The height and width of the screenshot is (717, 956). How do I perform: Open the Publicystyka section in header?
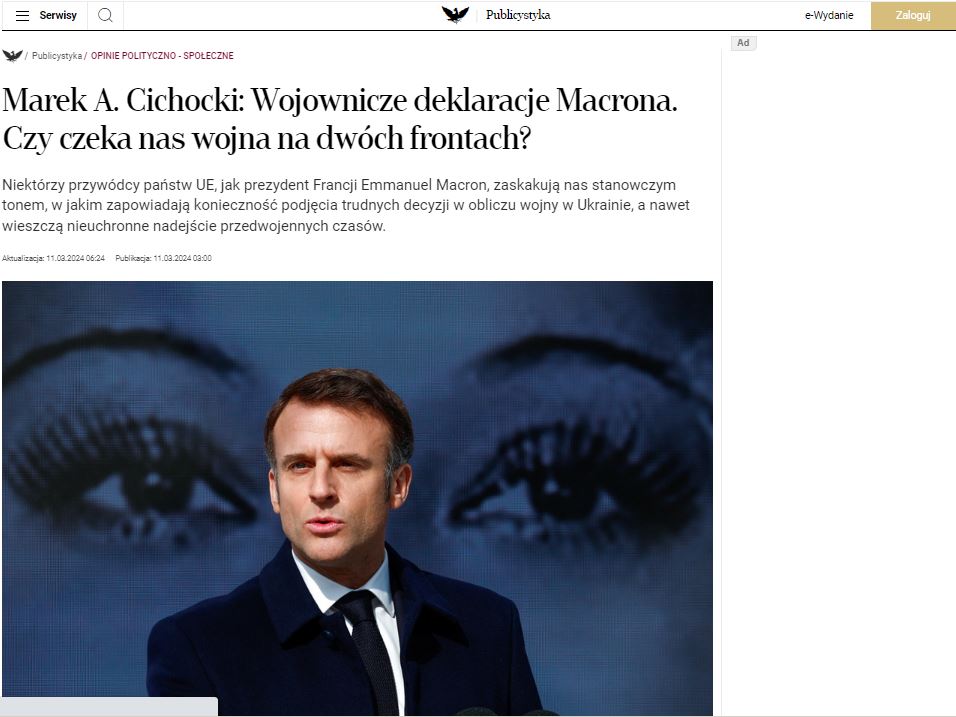[518, 15]
